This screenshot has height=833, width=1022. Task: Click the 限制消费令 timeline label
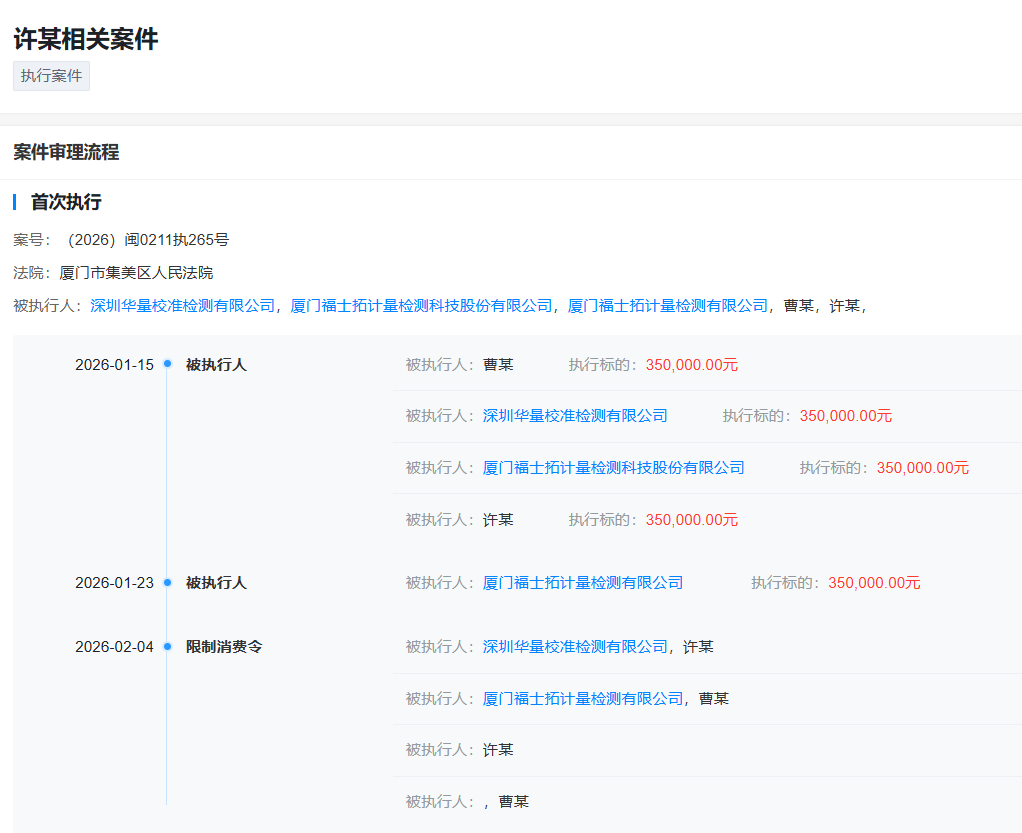[x=224, y=647]
